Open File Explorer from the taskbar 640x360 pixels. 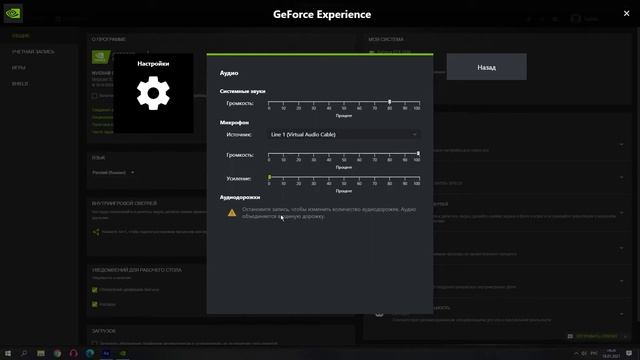(41, 353)
